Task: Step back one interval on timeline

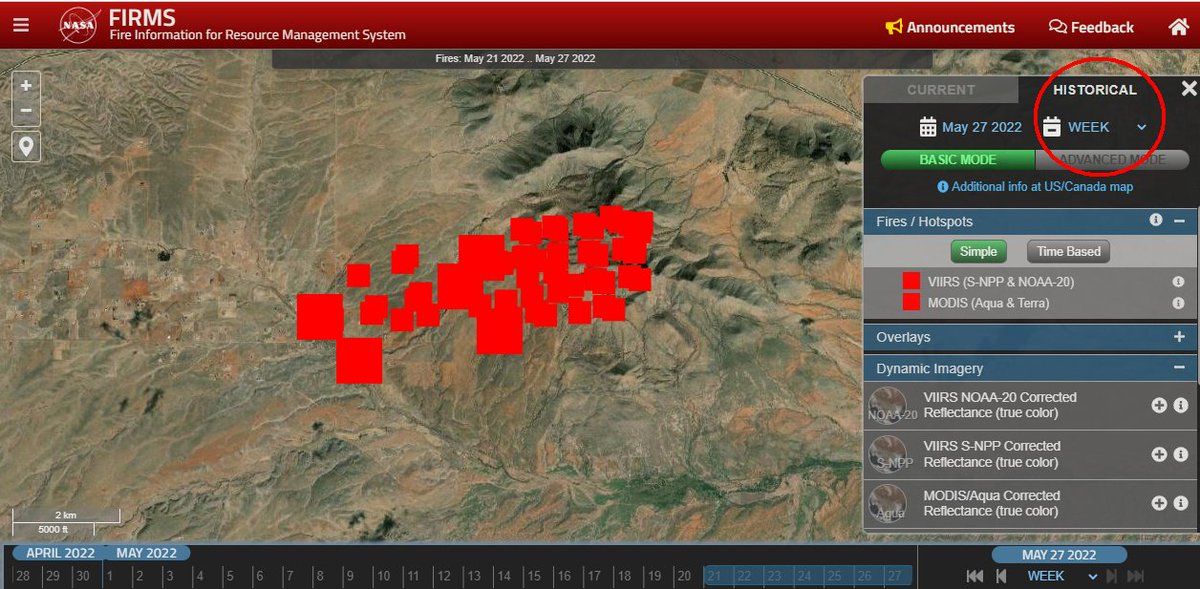Action: point(1002,576)
